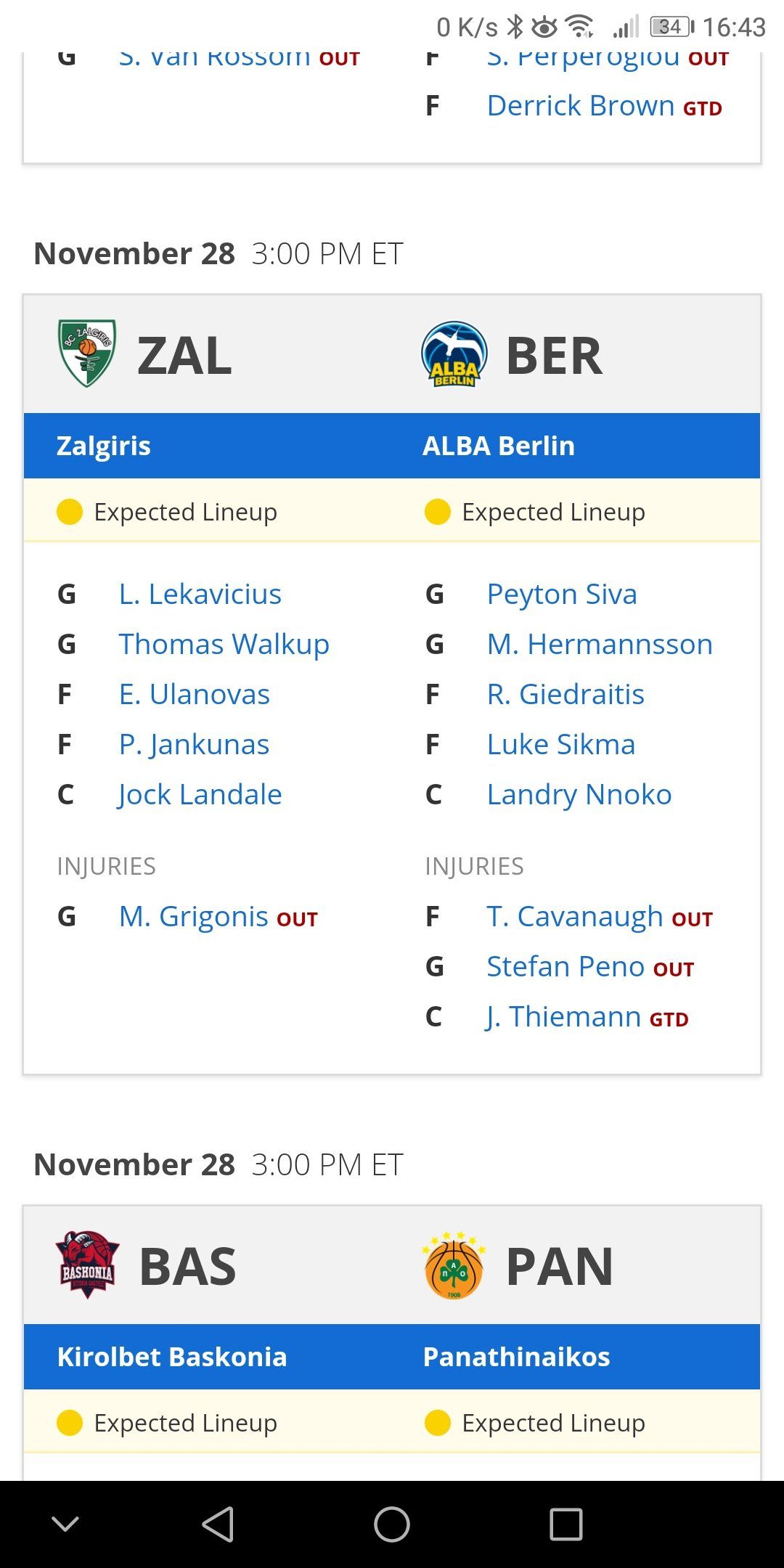View the M. Hermannsson player profile
Screen dimensions: 784x1568
(600, 645)
